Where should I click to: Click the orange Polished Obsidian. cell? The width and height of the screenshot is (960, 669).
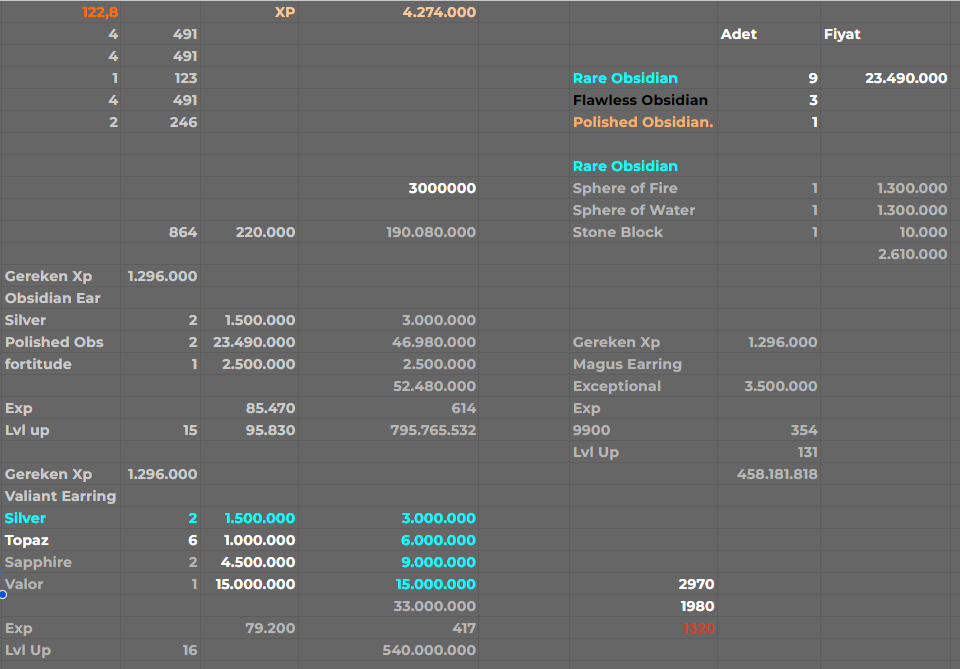pyautogui.click(x=643, y=122)
